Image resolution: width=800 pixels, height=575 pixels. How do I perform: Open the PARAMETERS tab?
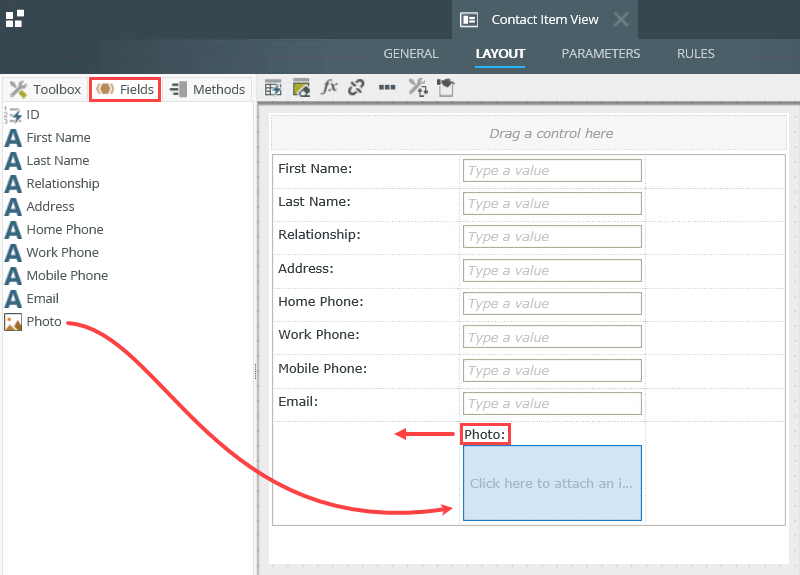(601, 54)
